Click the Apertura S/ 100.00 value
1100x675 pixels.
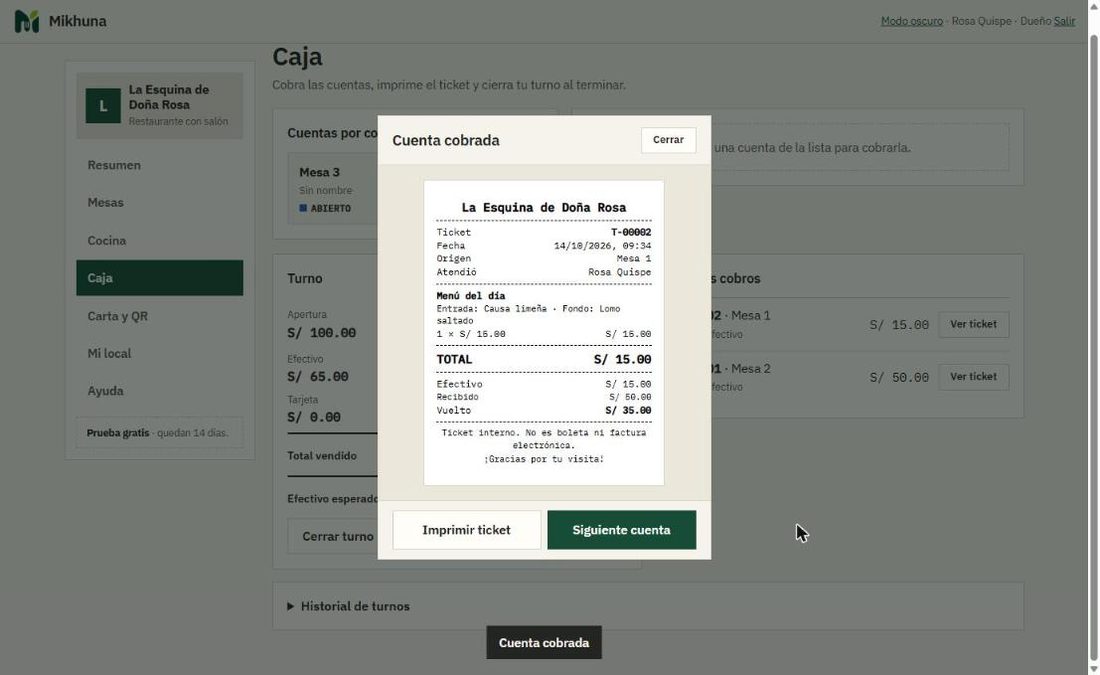coord(321,333)
